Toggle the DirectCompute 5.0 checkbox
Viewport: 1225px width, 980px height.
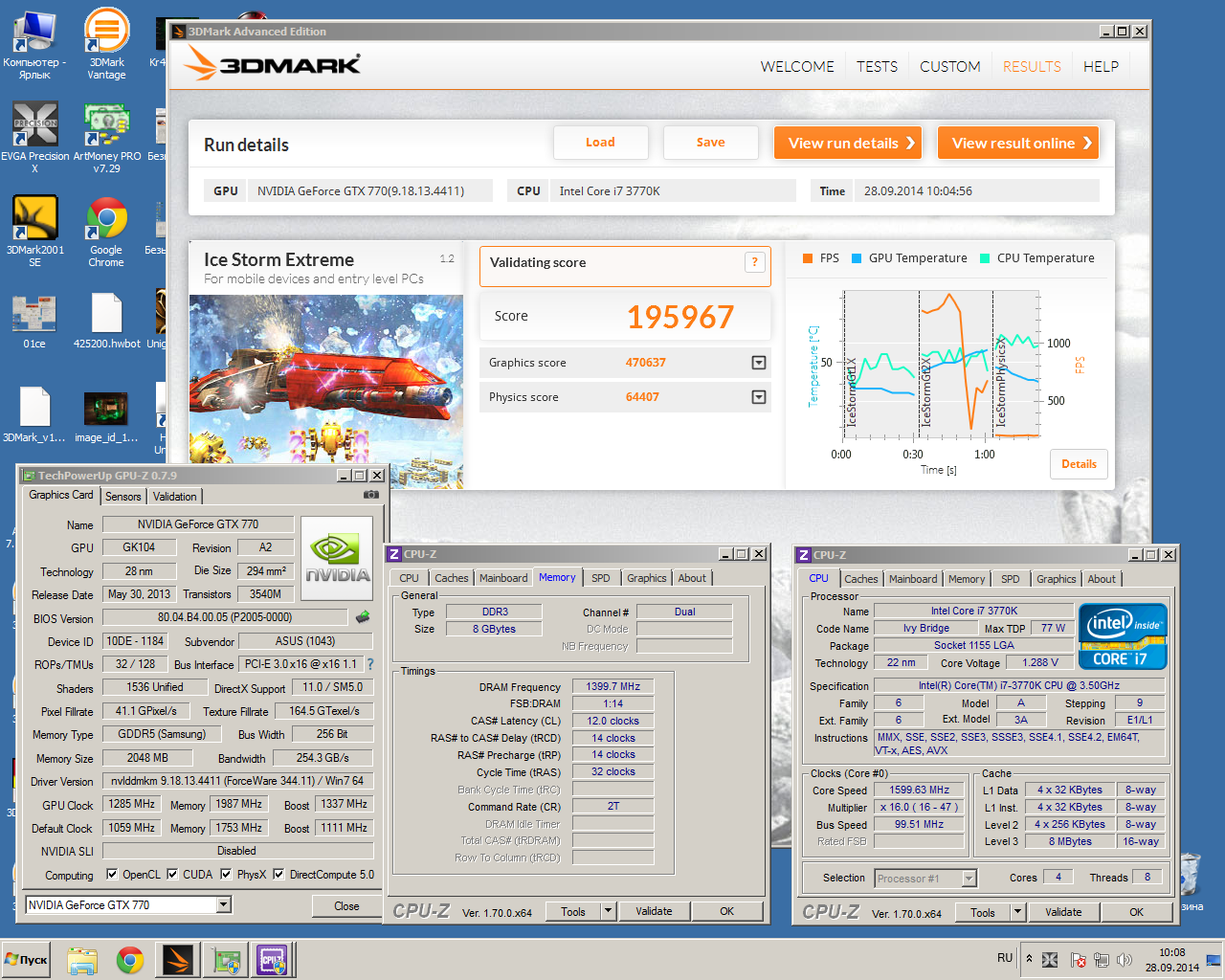coord(278,874)
